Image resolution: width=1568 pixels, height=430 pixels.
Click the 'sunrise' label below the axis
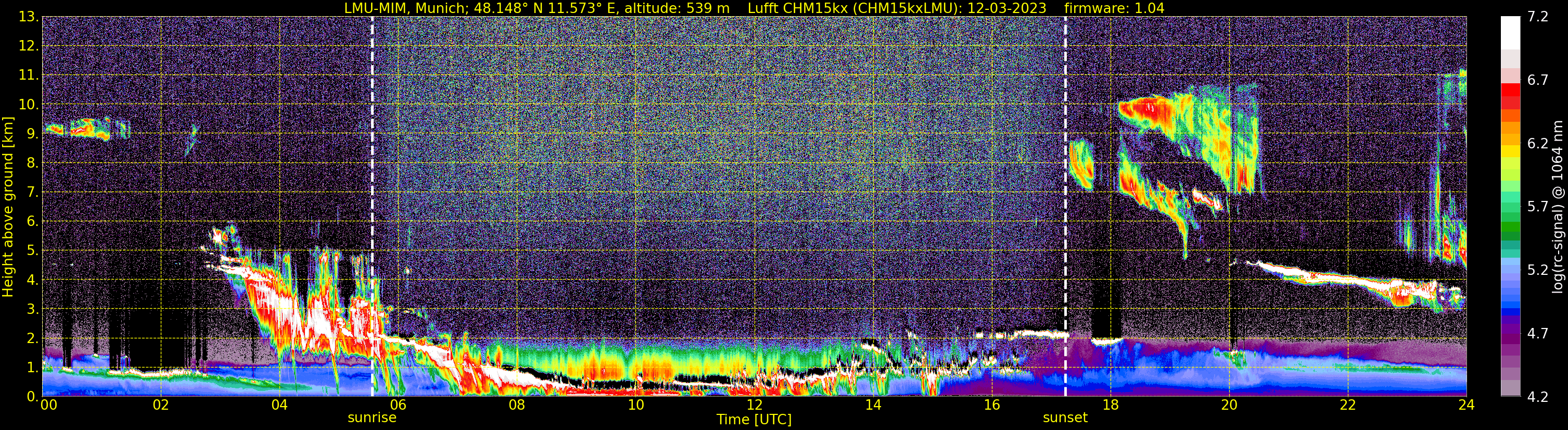click(x=372, y=418)
